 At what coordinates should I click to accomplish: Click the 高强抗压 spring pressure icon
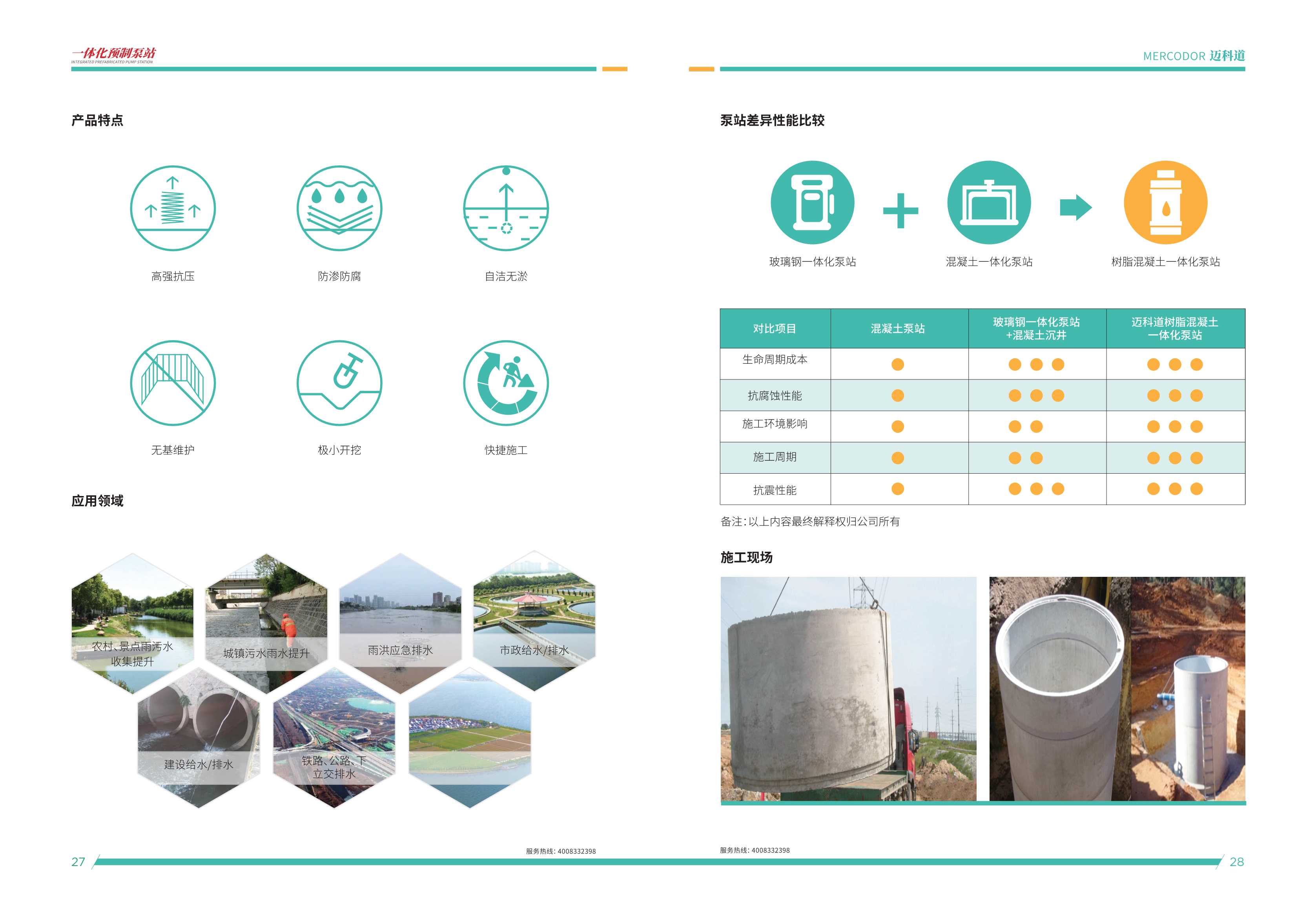click(173, 208)
